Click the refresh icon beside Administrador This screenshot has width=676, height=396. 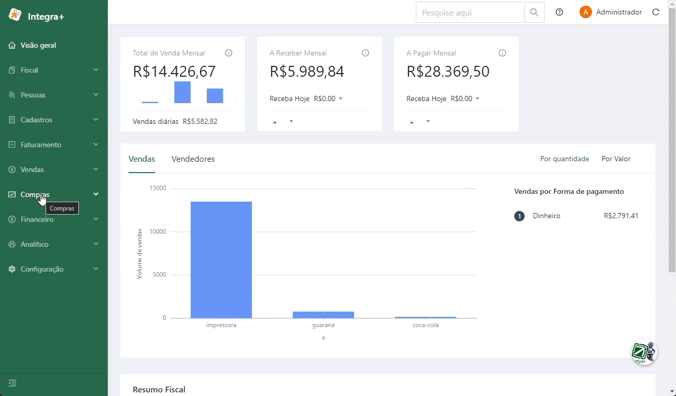coord(656,12)
